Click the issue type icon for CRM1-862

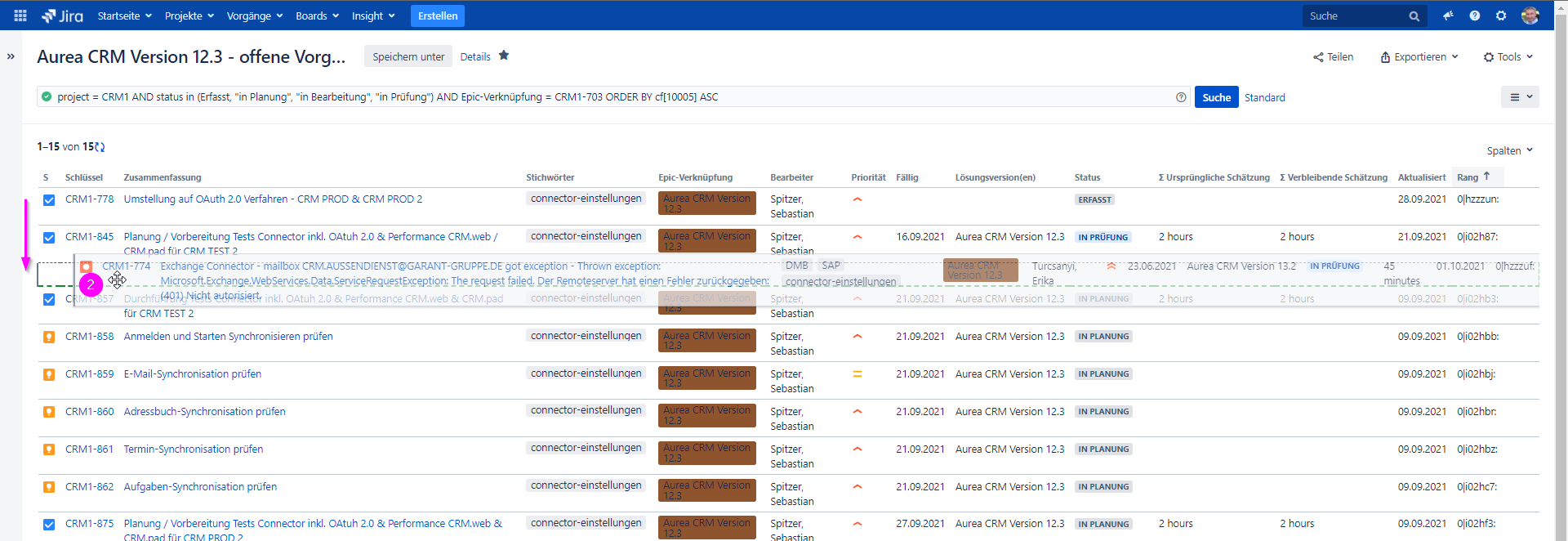point(49,487)
